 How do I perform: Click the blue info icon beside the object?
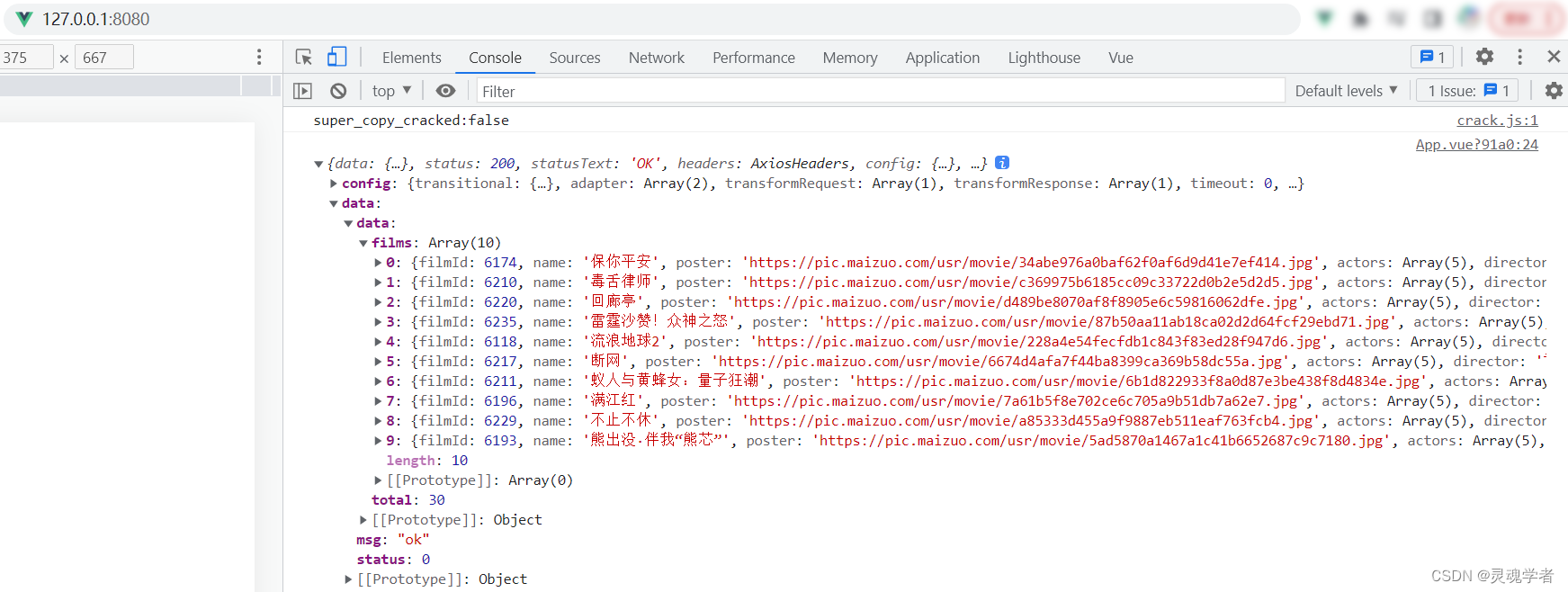pos(1002,163)
